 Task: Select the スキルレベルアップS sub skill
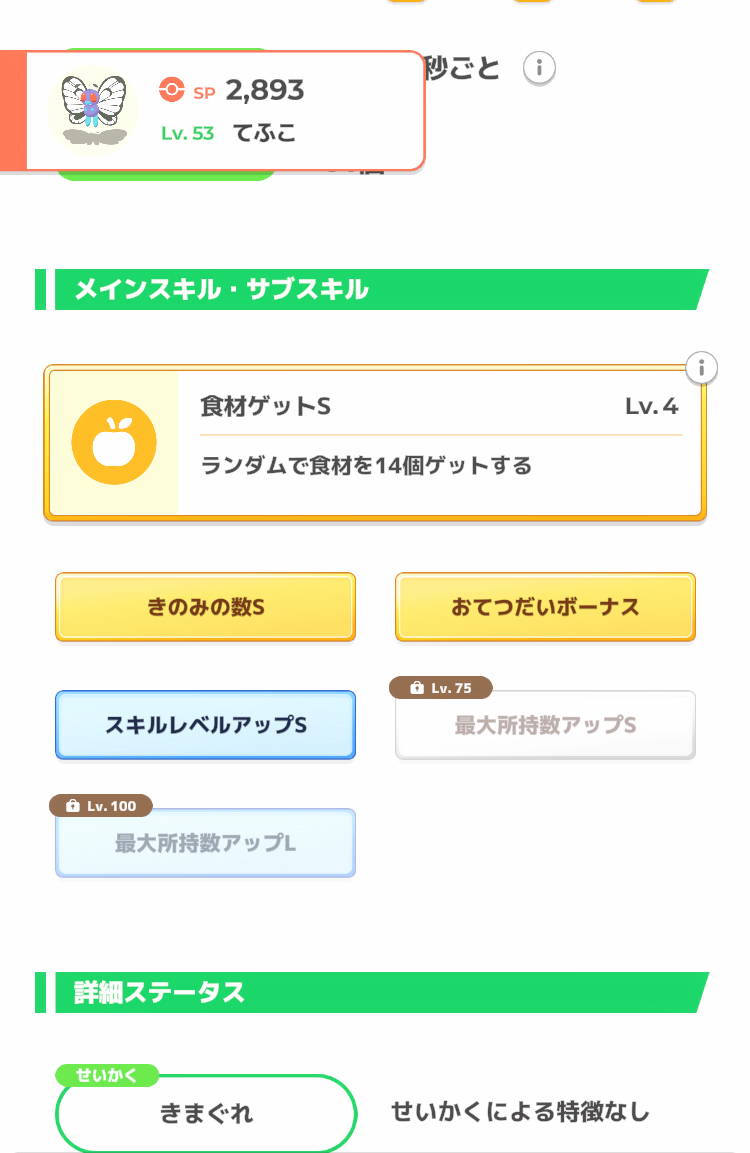(205, 725)
